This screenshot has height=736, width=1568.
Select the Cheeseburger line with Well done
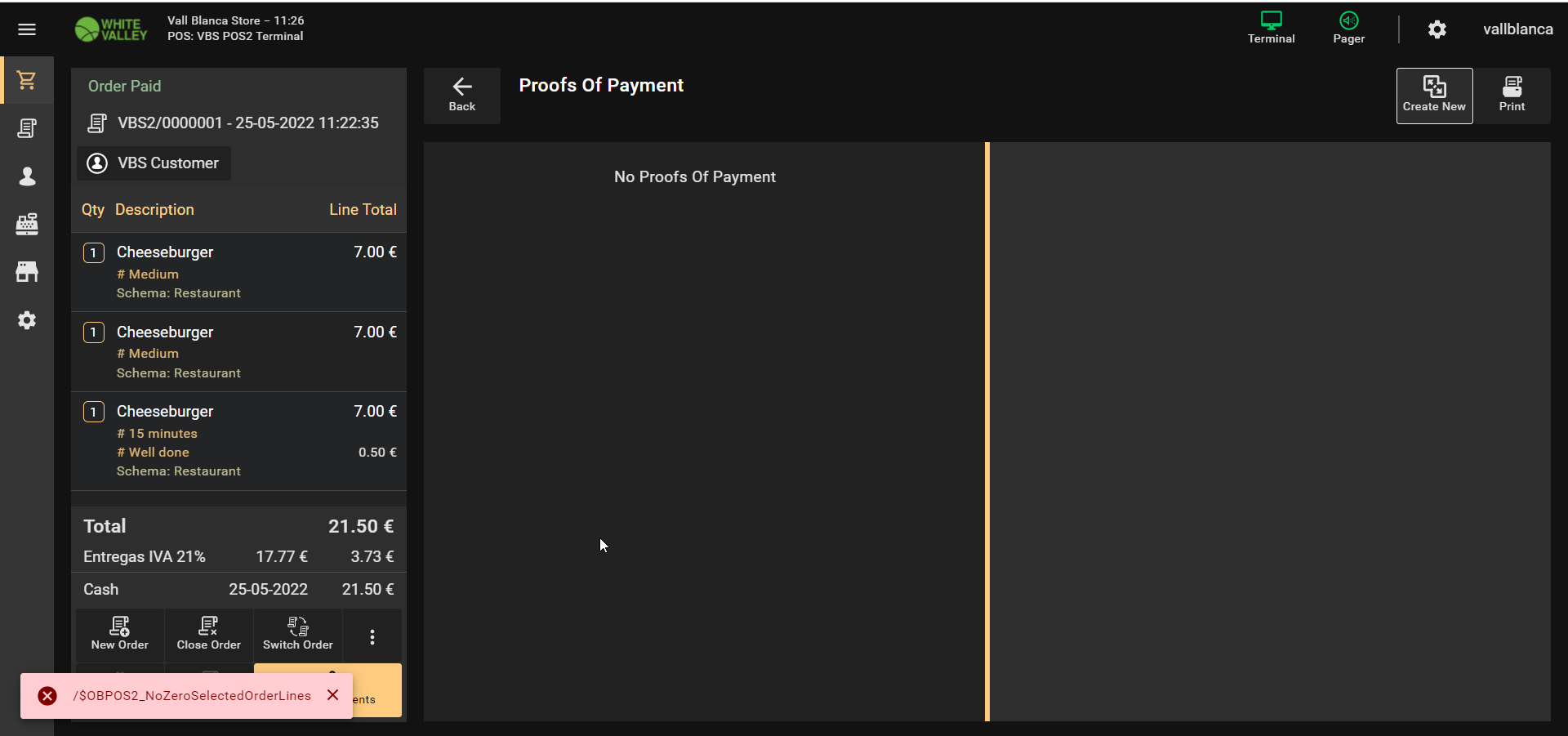tap(238, 440)
